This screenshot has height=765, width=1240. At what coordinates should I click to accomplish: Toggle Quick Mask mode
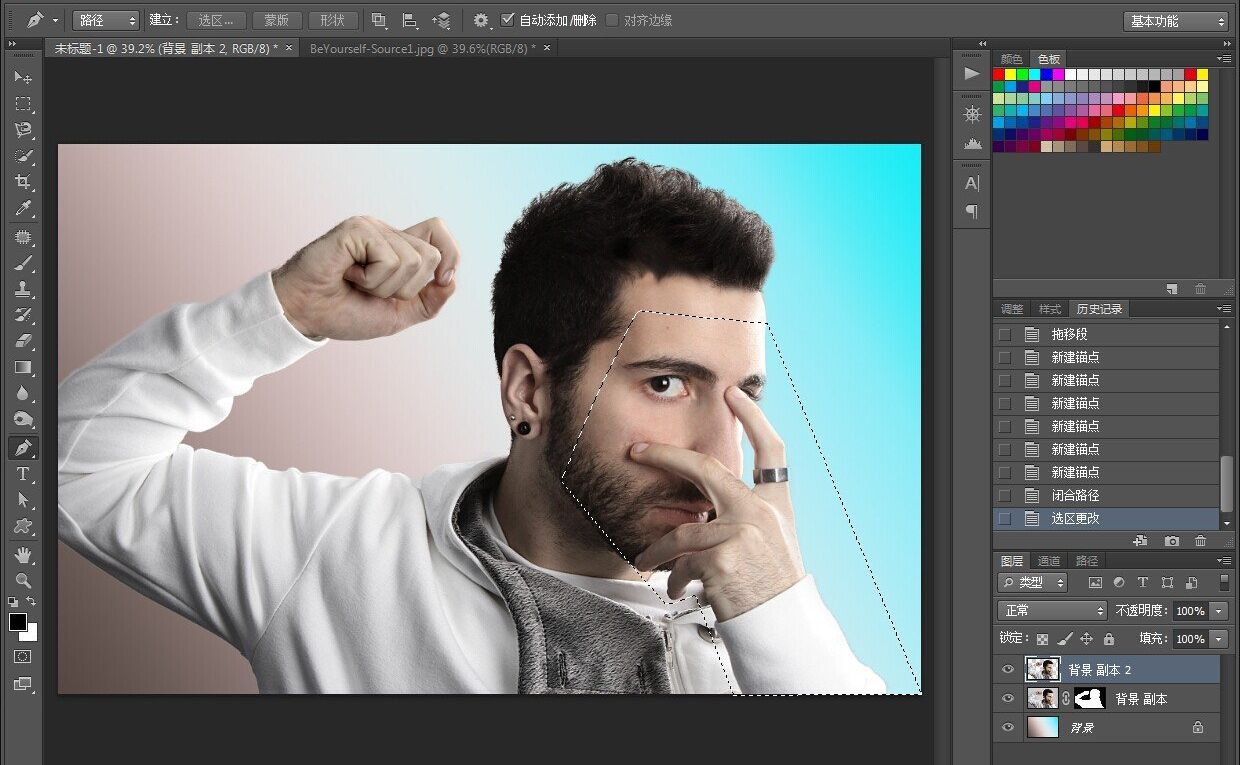23,657
